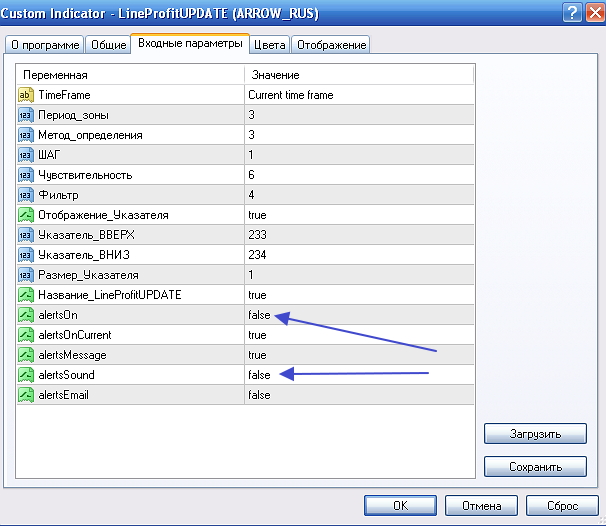Click the boolean icon beside alertsOn
The height and width of the screenshot is (526, 606).
[x=26, y=315]
